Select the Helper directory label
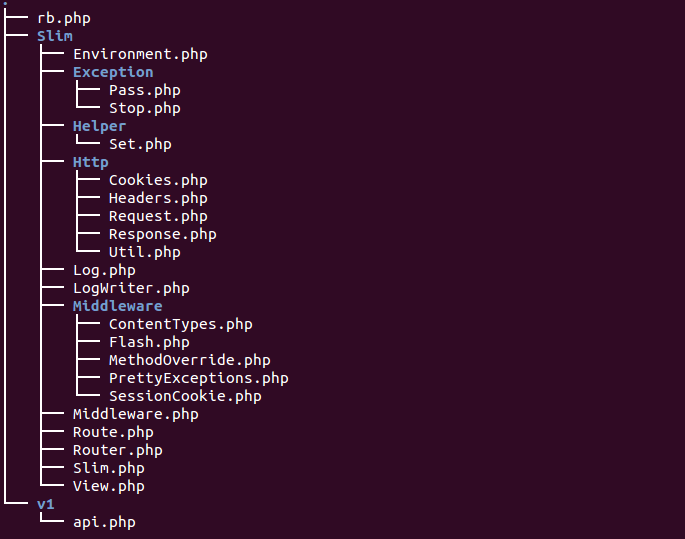This screenshot has height=539, width=685. (x=99, y=126)
